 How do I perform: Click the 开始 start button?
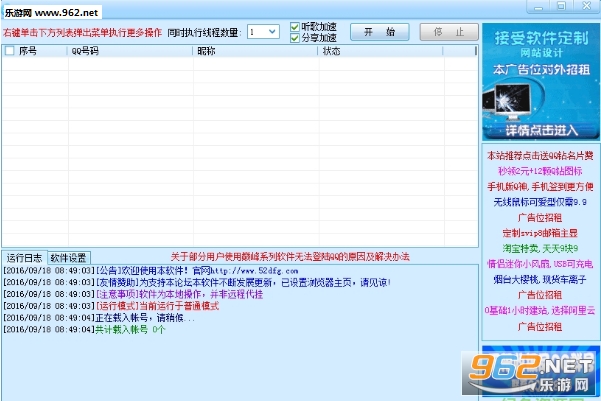point(379,32)
